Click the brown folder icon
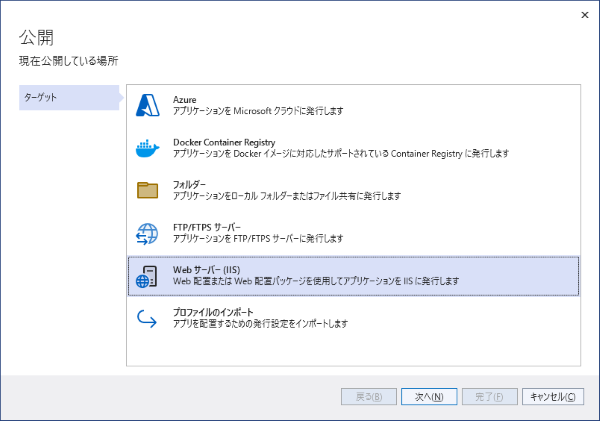 click(147, 190)
